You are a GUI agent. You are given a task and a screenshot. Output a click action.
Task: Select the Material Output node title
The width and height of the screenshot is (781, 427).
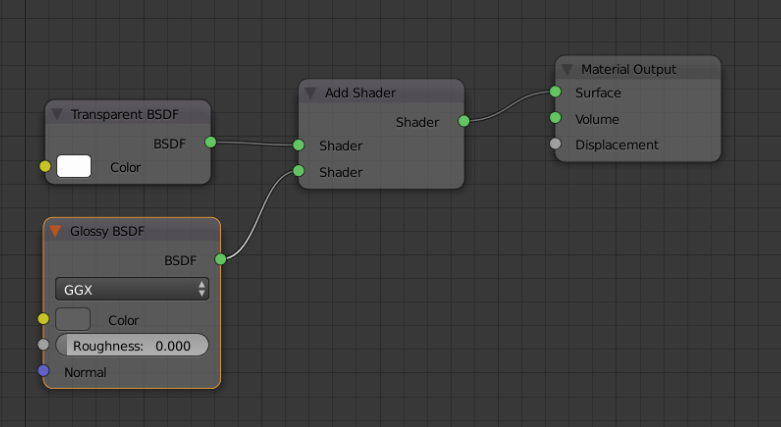(x=628, y=69)
